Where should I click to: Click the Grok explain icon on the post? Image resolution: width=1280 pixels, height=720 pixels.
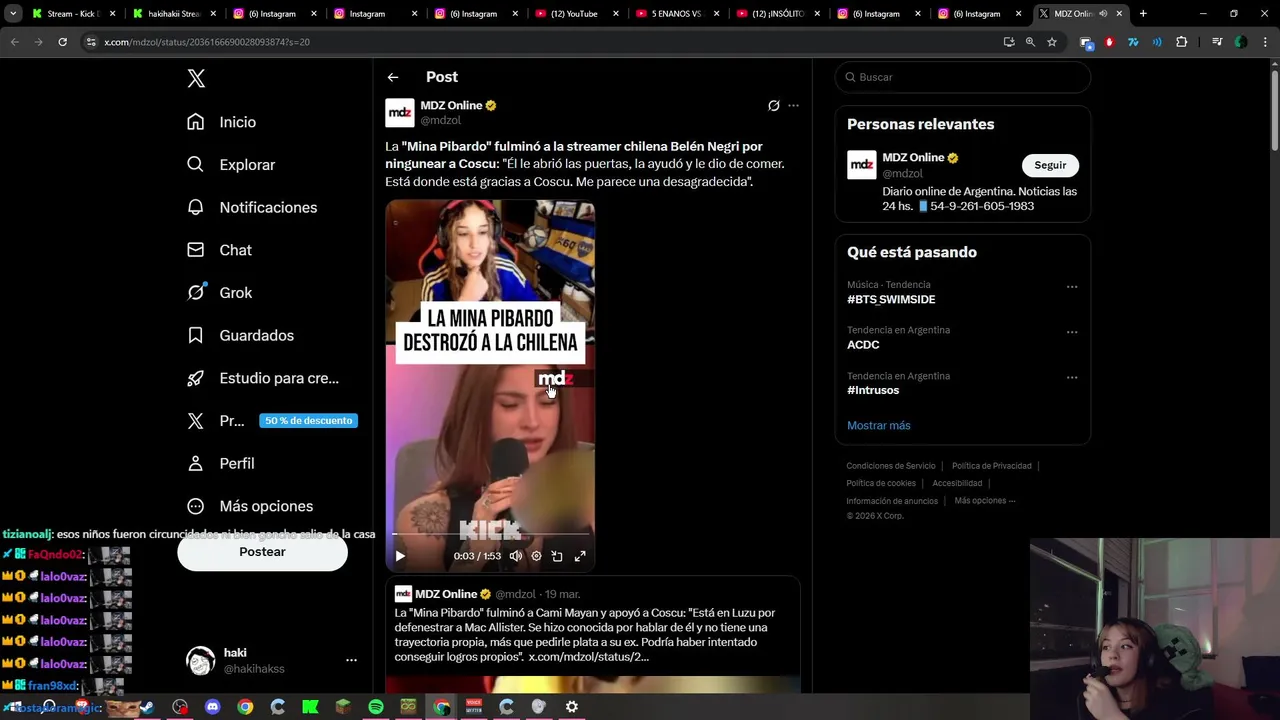pyautogui.click(x=773, y=105)
